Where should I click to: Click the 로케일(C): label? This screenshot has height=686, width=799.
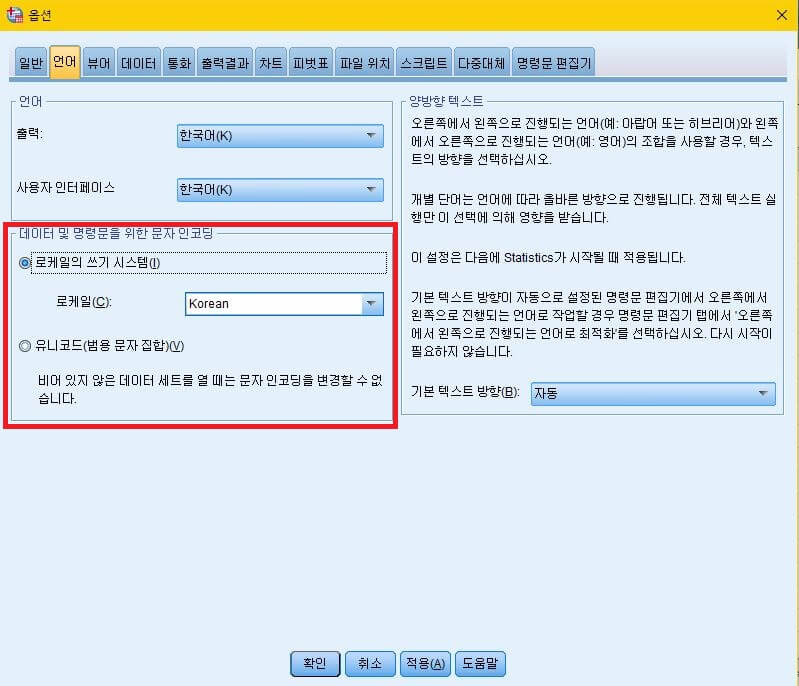click(x=84, y=302)
